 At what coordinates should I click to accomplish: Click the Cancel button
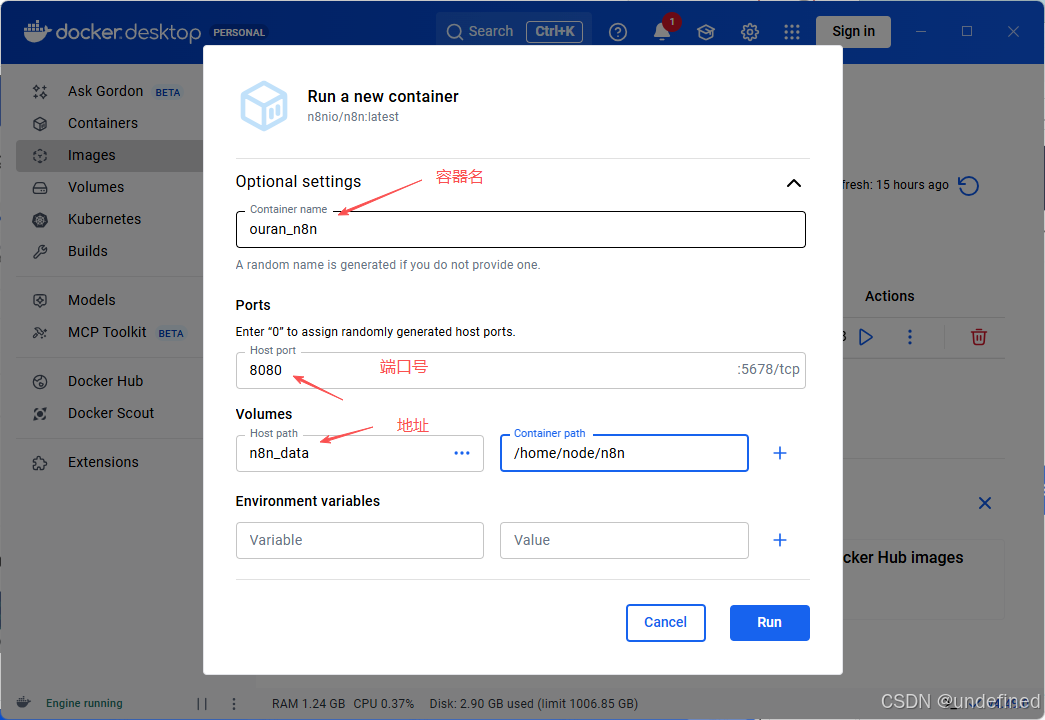click(x=666, y=623)
